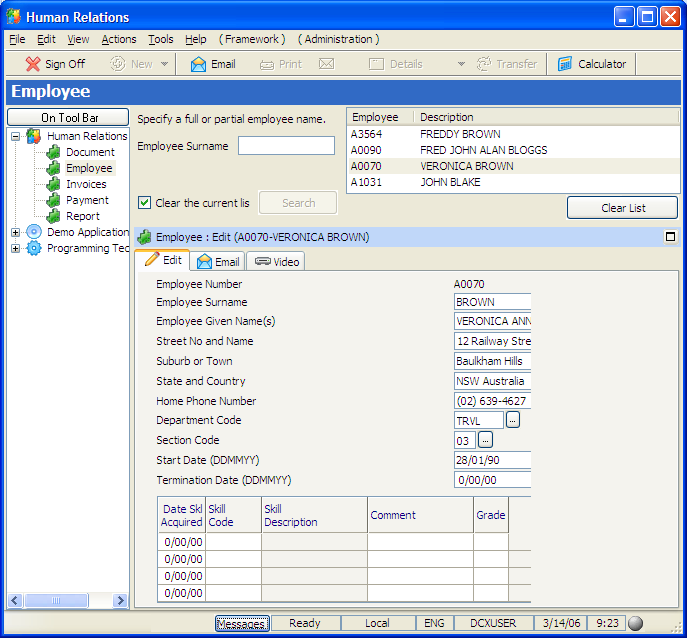Screen dimensions: 687x638
Task: Click the Employee Surname search field
Action: [286, 146]
